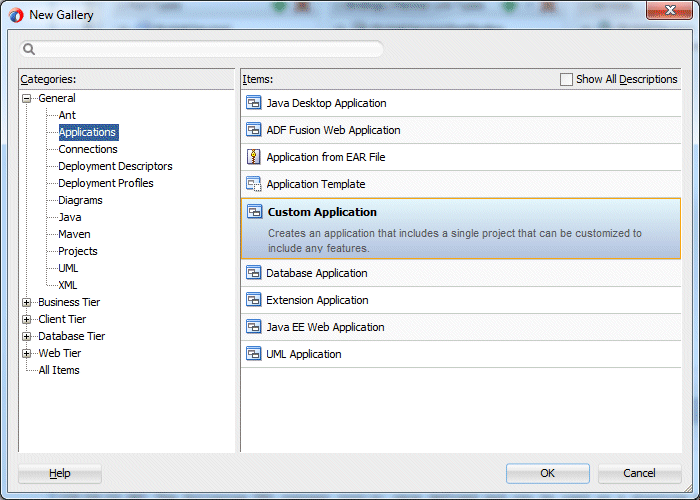Focus the gallery search field

pyautogui.click(x=201, y=49)
